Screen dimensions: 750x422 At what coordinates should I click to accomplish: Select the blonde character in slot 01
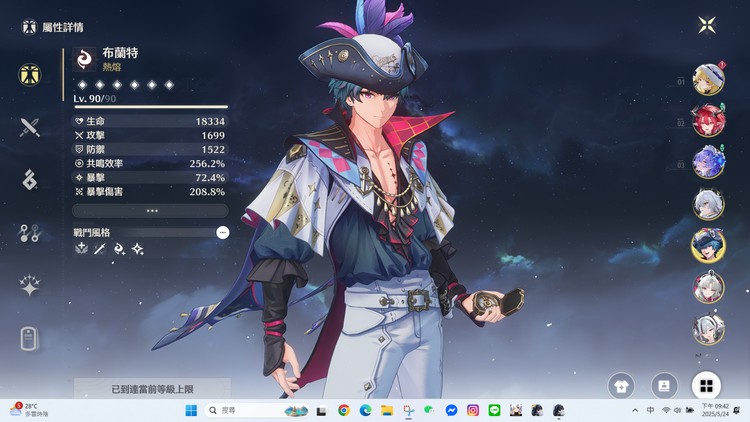pos(708,79)
